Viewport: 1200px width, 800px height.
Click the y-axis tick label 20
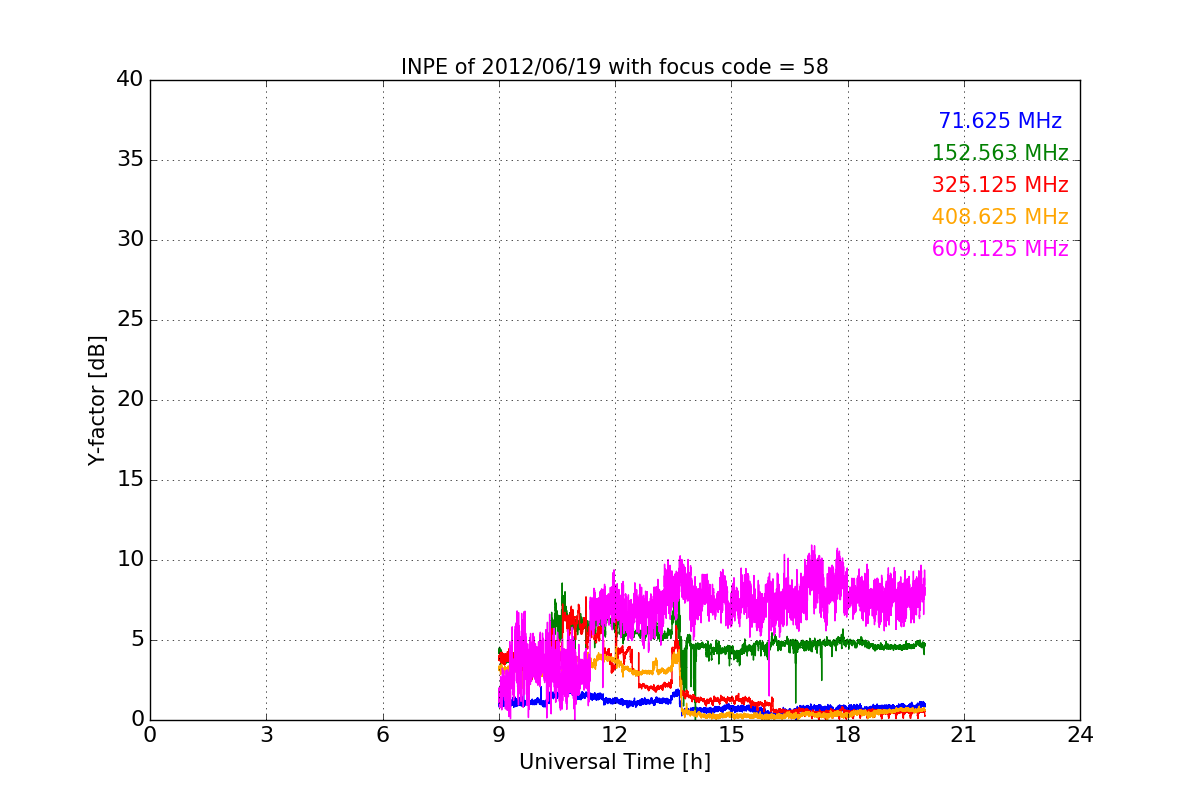129,400
